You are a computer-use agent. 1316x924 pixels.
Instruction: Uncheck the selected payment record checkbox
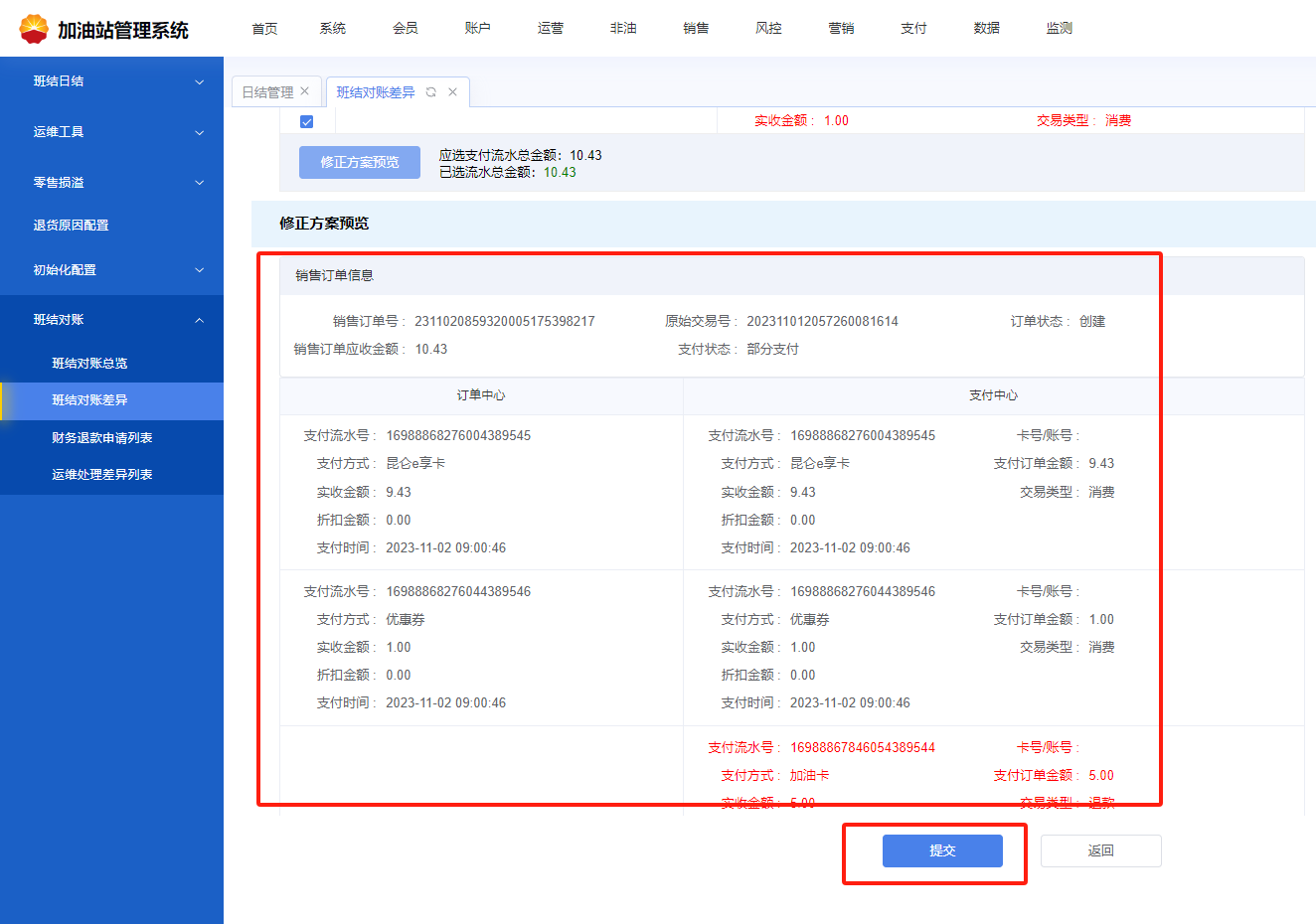click(x=307, y=121)
